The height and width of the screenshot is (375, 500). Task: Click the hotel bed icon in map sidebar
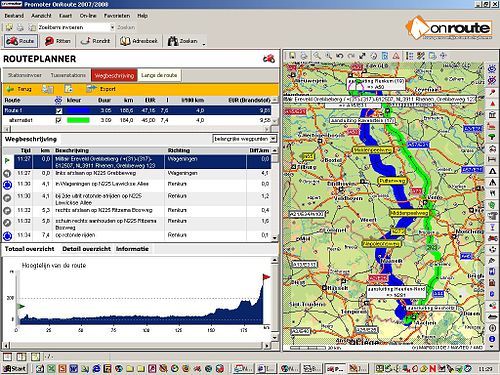click(x=492, y=159)
